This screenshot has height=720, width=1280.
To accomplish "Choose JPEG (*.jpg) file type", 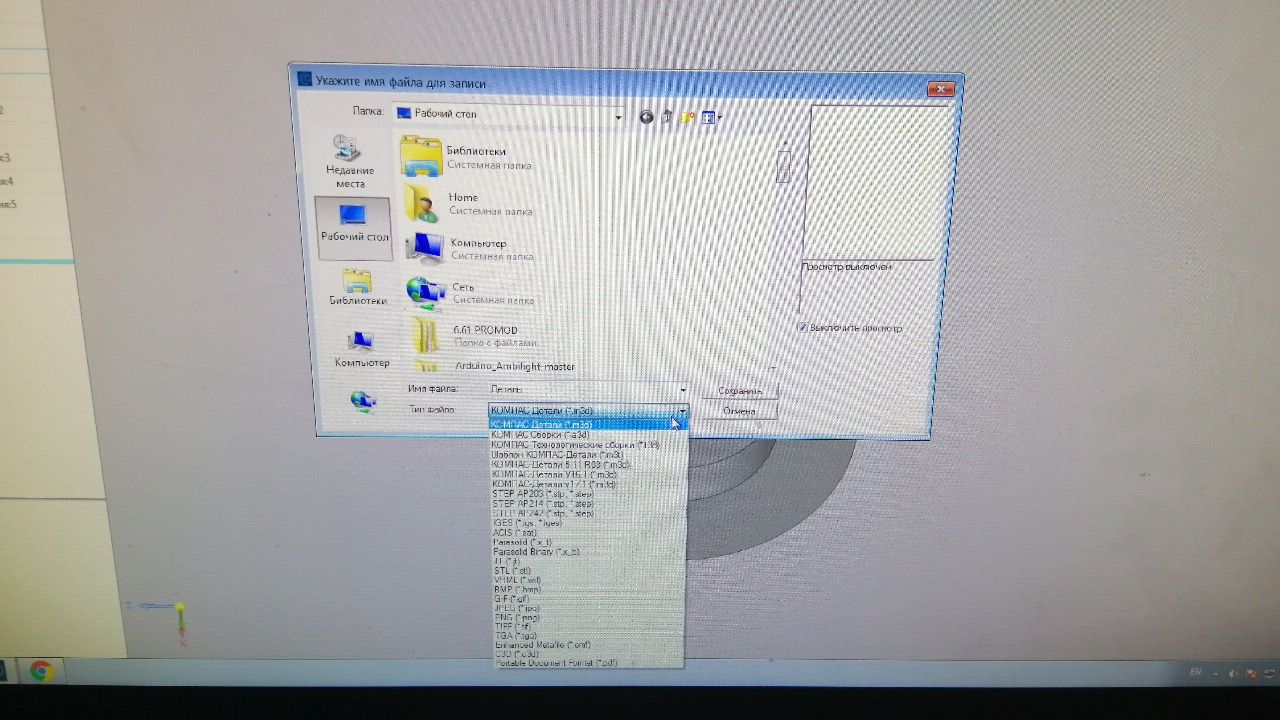I will pos(588,607).
